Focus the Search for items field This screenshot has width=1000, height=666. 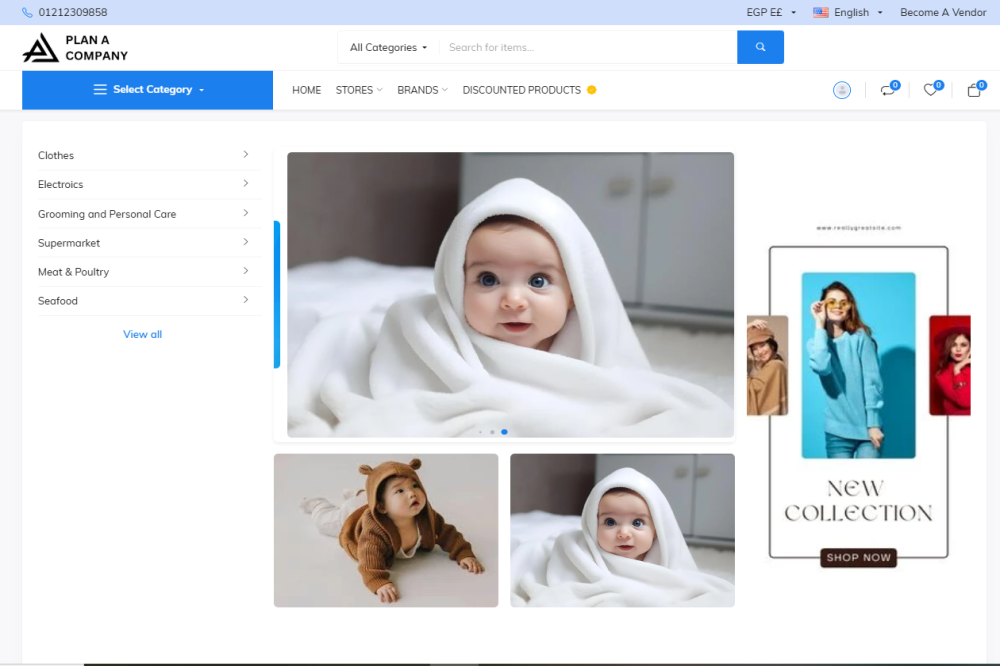tap(588, 47)
